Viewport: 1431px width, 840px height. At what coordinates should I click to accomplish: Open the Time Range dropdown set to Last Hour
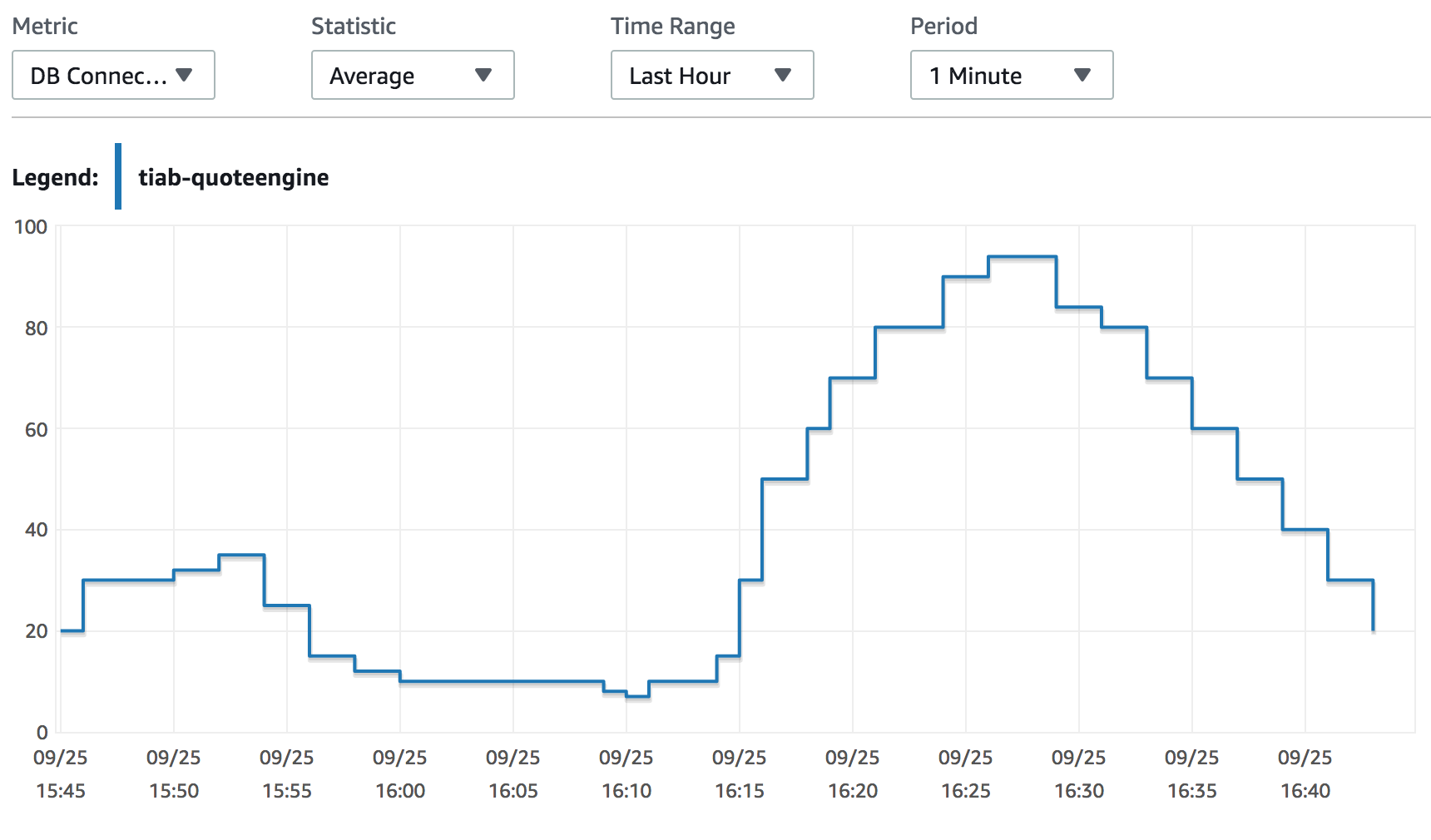[x=712, y=75]
